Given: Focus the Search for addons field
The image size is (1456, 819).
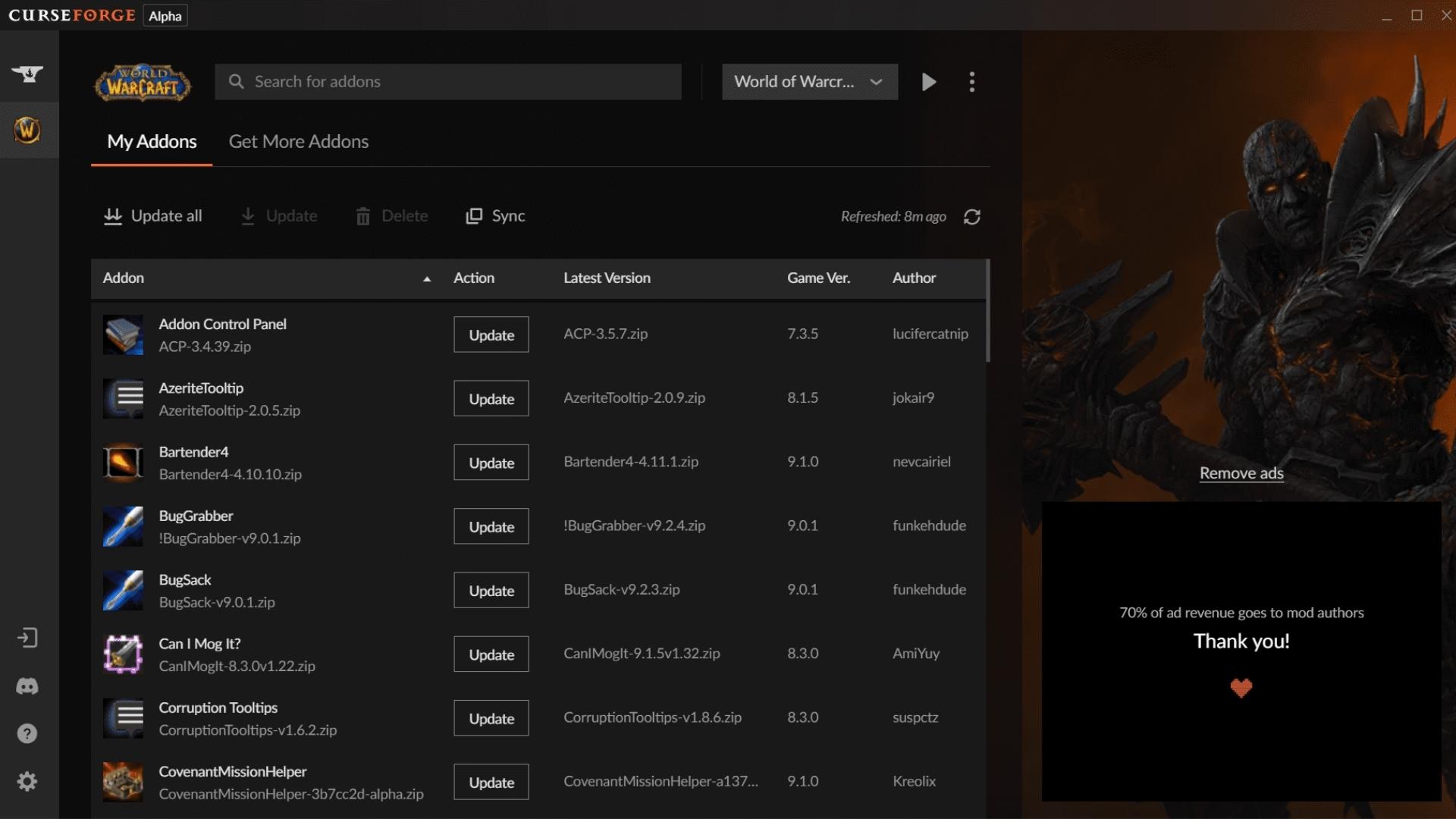Looking at the screenshot, I should (x=448, y=82).
